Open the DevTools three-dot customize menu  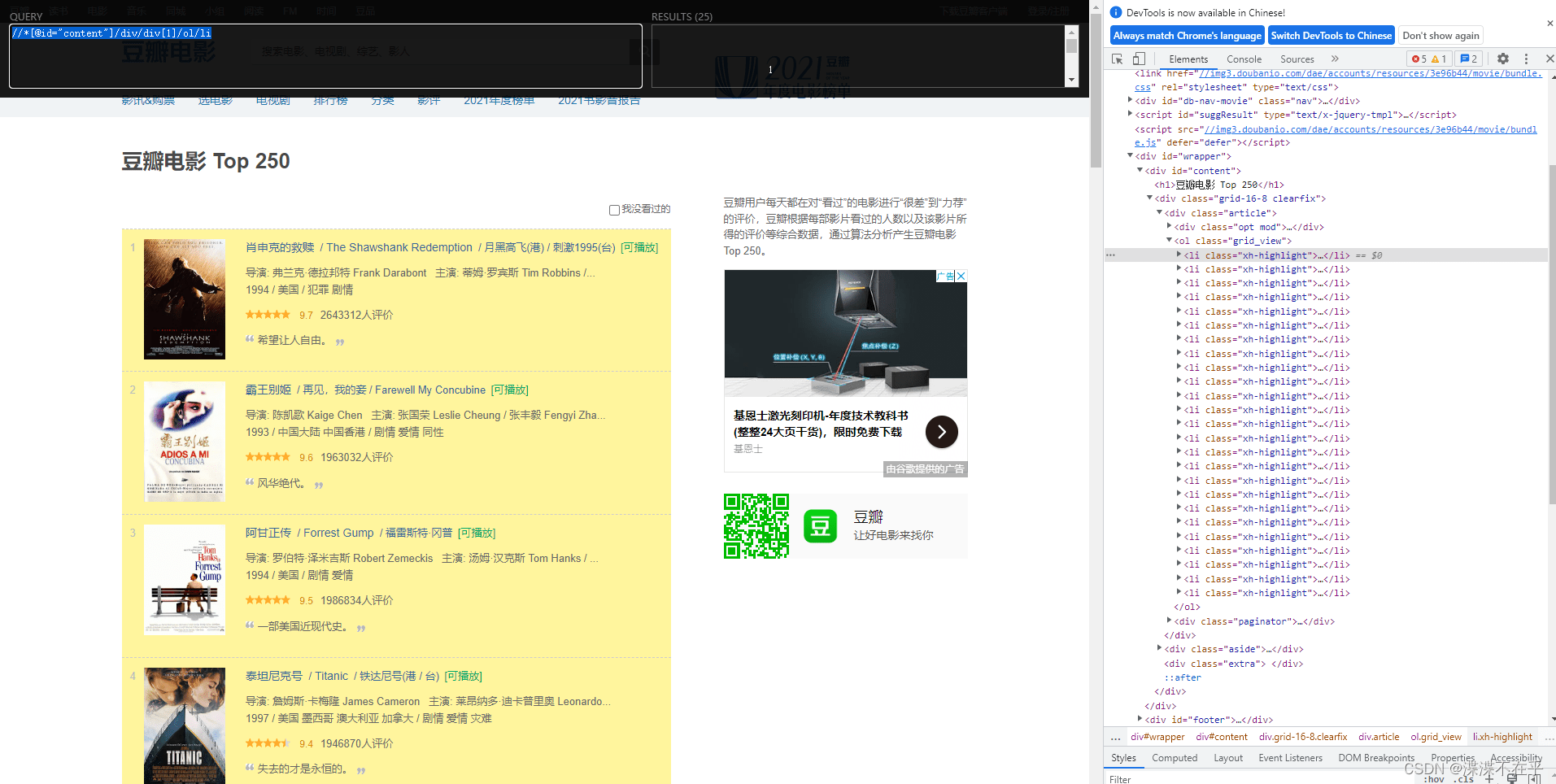coord(1526,59)
